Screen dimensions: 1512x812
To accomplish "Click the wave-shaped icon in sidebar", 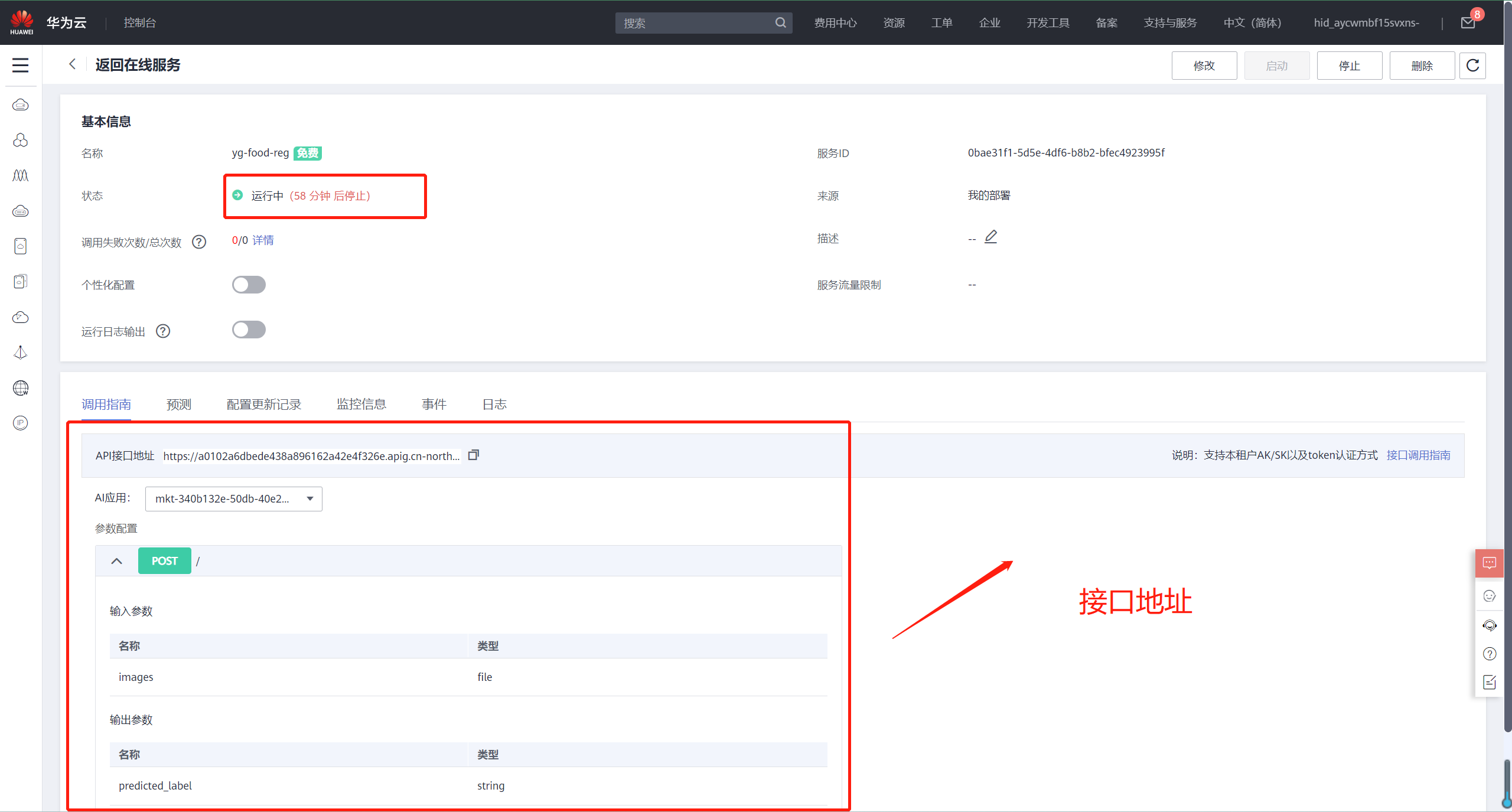I will 21,175.
